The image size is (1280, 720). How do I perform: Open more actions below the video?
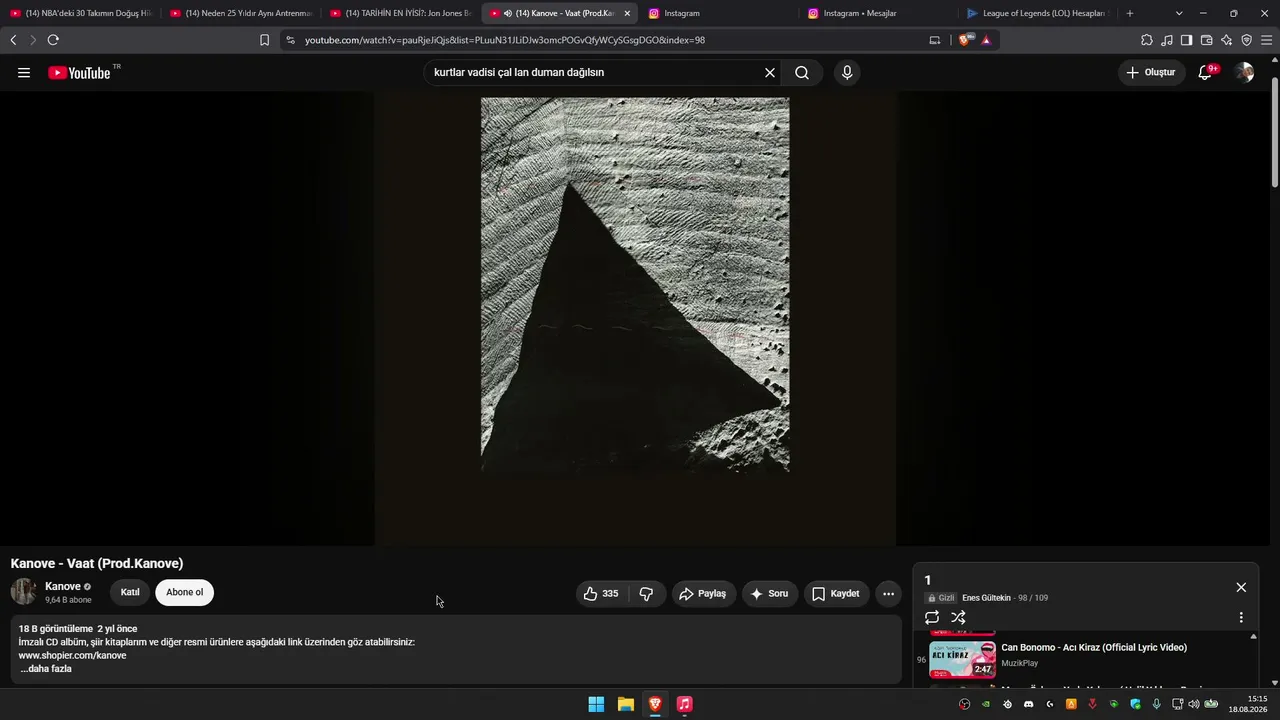[x=888, y=593]
